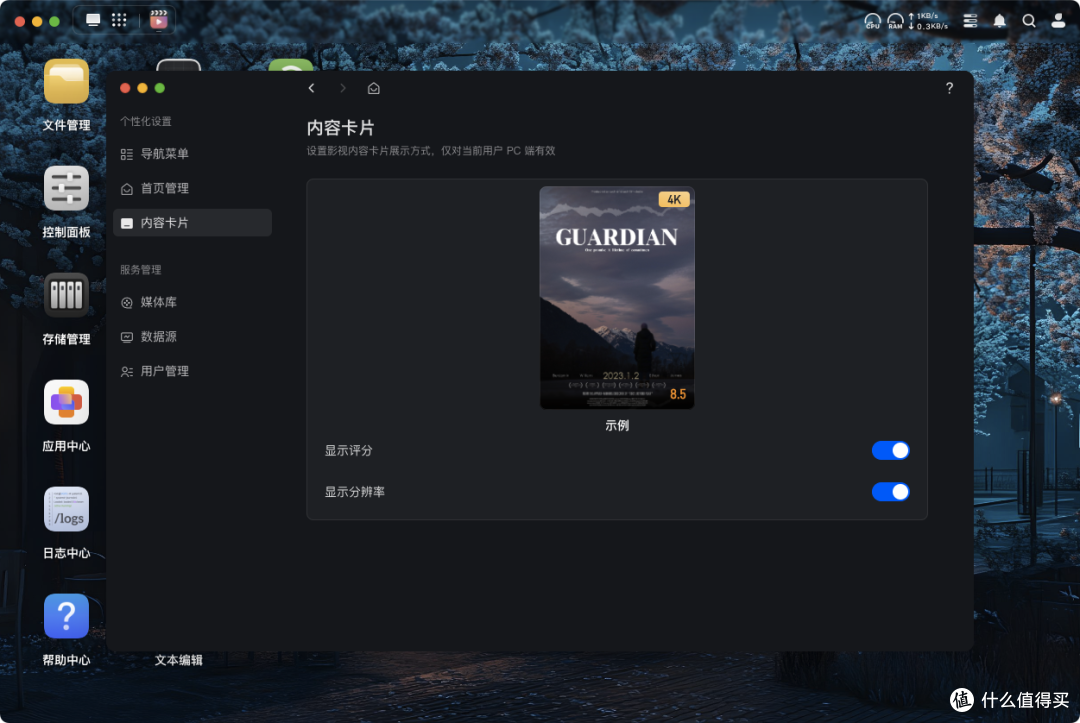This screenshot has width=1080, height=723.
Task: Open the task list panel icon
Action: pyautogui.click(x=970, y=21)
